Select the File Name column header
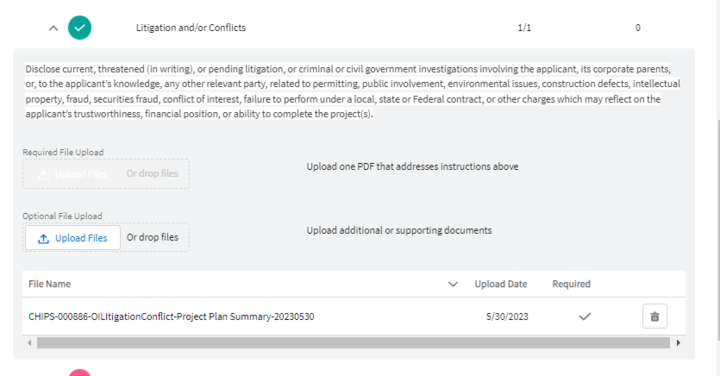The height and width of the screenshot is (376, 720). (50, 284)
